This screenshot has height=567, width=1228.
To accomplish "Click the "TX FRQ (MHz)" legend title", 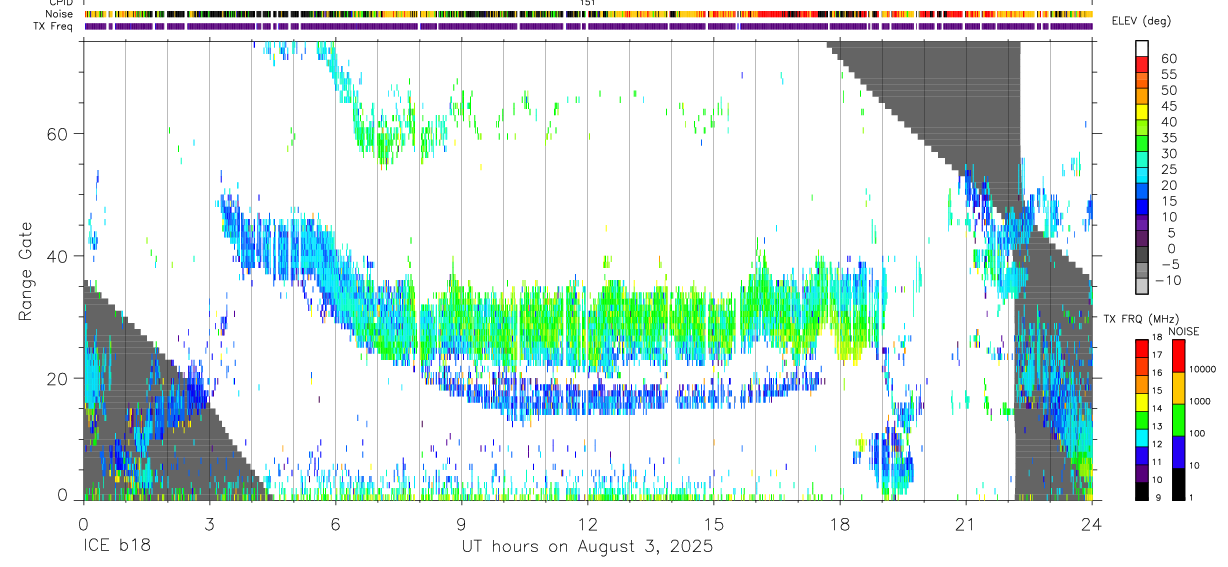I will click(1142, 318).
